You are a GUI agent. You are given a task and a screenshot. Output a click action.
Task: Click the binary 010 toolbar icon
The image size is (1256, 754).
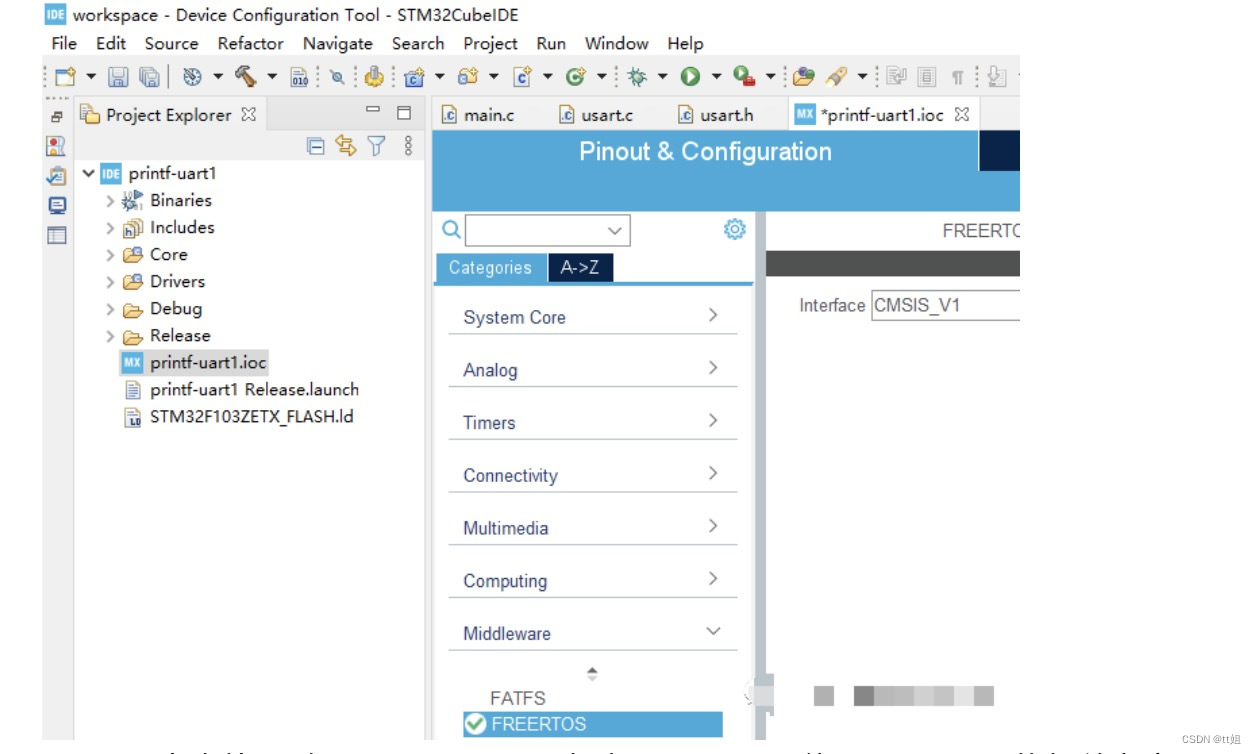[x=299, y=77]
